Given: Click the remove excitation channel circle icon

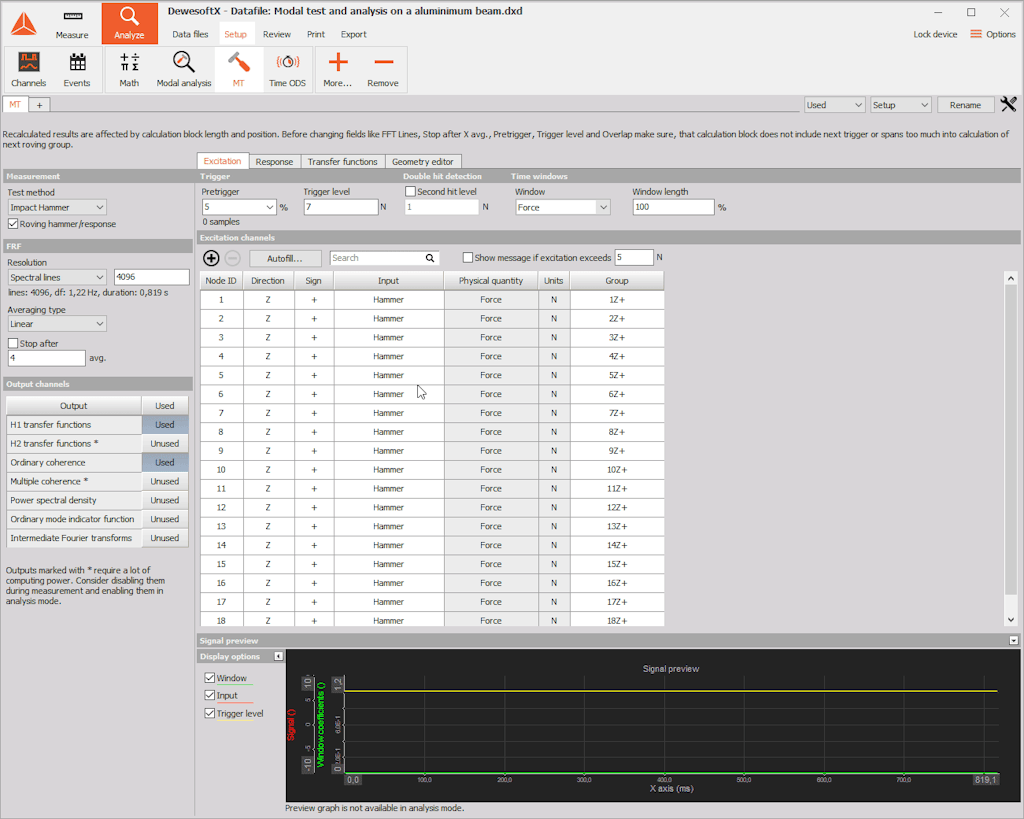Looking at the screenshot, I should tap(232, 258).
